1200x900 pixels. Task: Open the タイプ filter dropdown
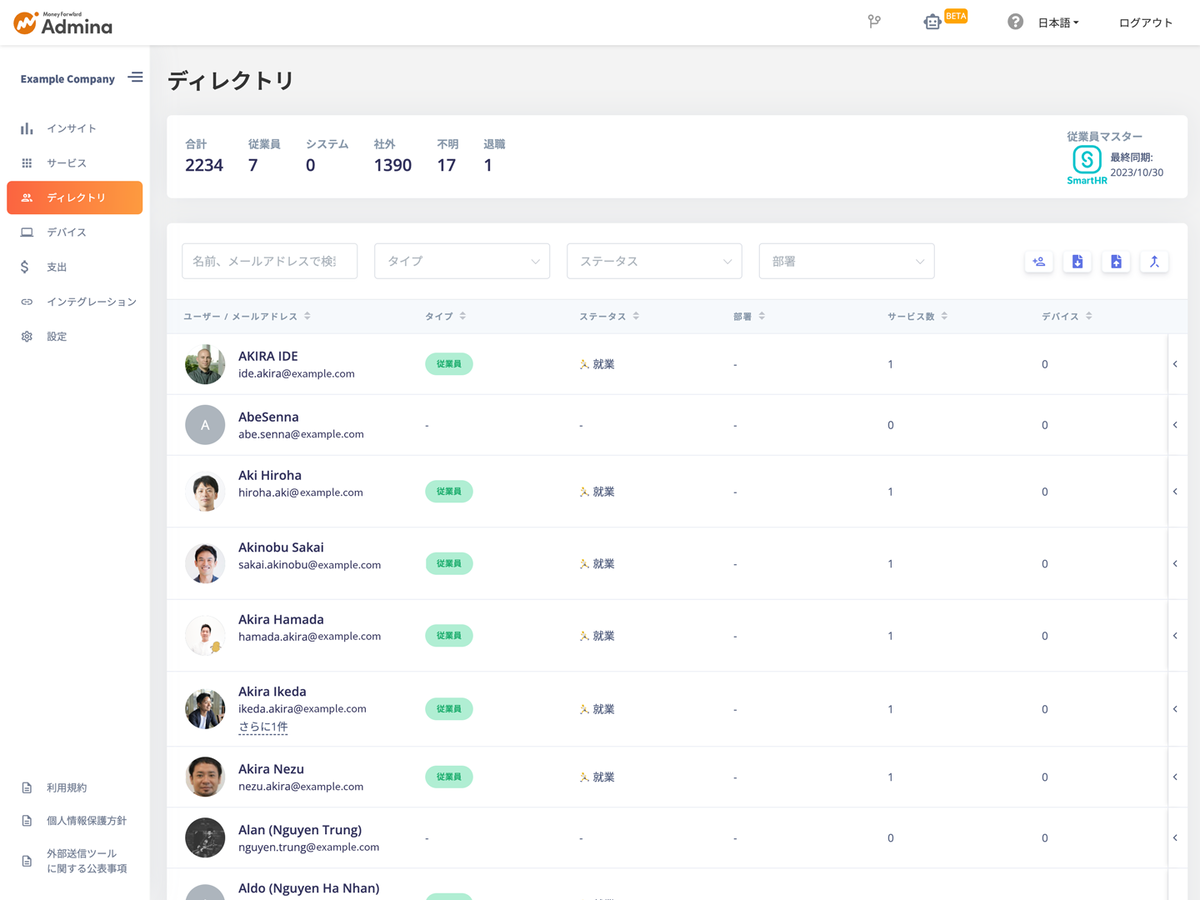462,261
